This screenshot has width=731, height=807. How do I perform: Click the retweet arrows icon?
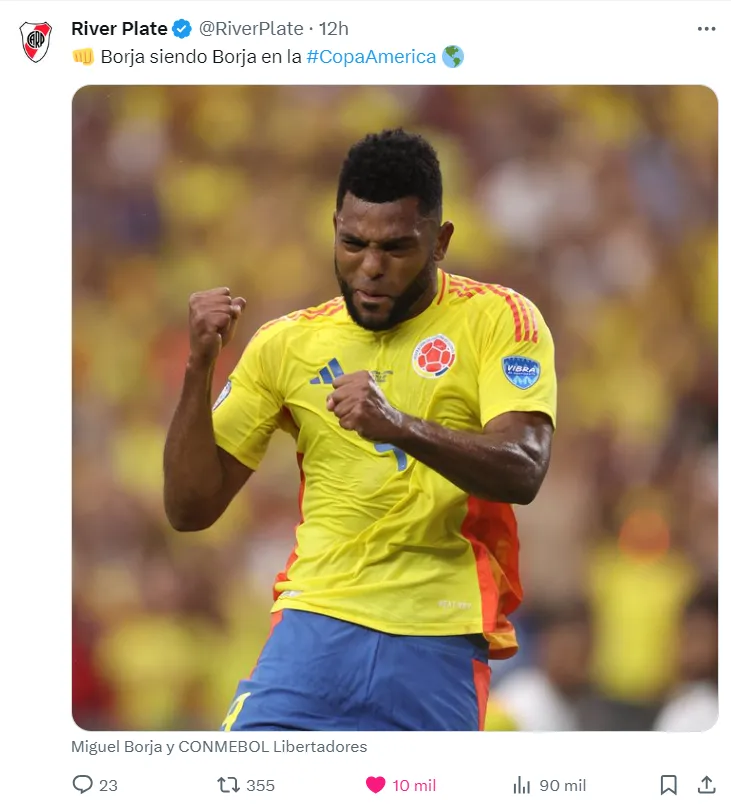point(228,785)
